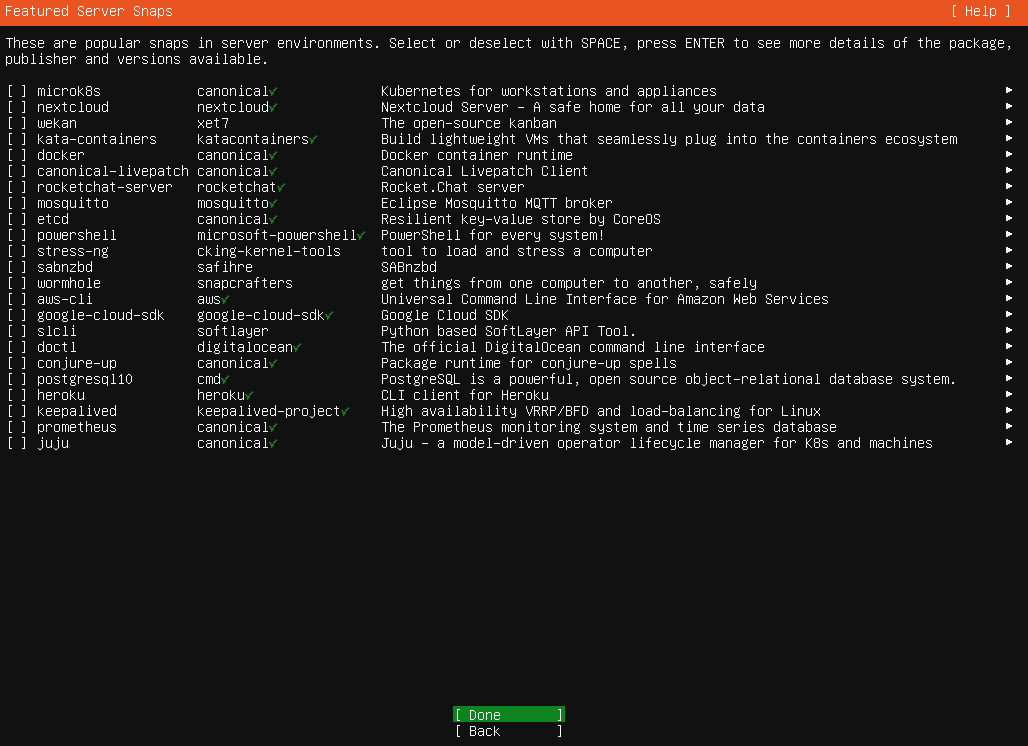Mark the mosquitto checkbox
Viewport: 1028px width, 746px height.
[x=17, y=203]
